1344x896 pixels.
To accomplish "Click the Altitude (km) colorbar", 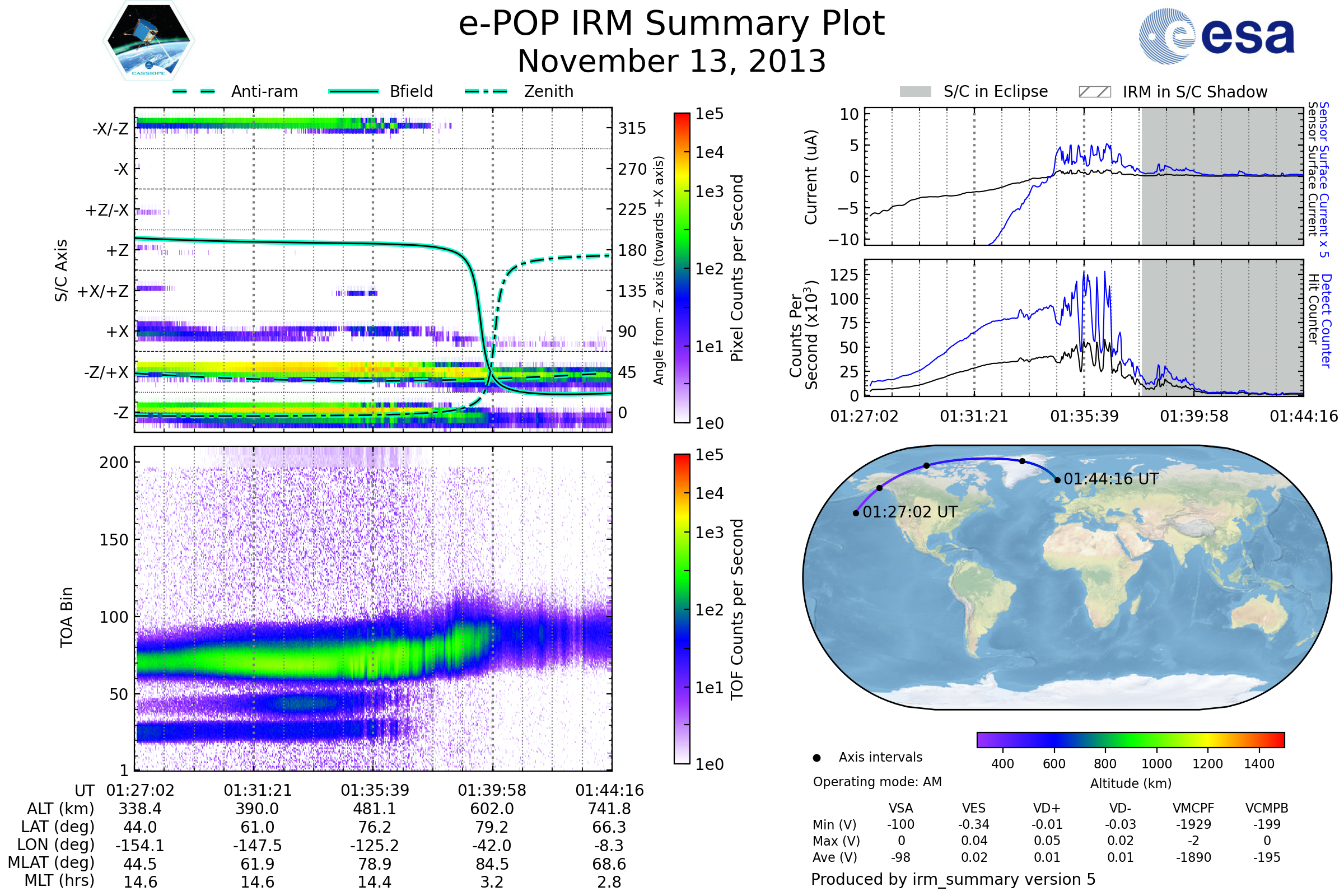I will 1130,739.
